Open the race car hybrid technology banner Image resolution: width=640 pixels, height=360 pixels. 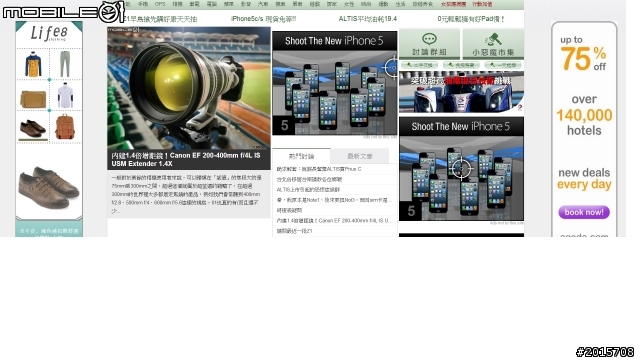point(461,92)
